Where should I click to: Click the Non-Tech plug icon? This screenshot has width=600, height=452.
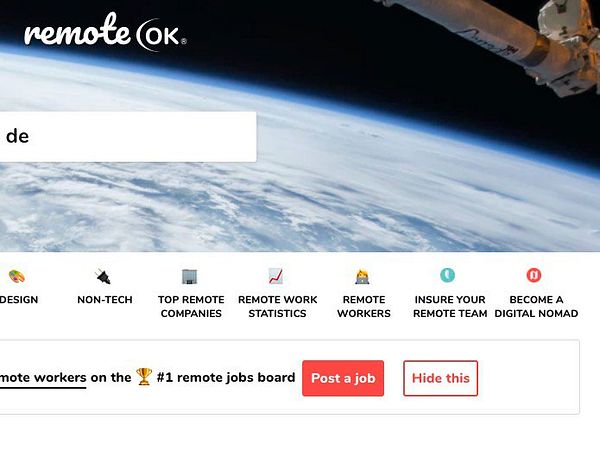click(103, 276)
